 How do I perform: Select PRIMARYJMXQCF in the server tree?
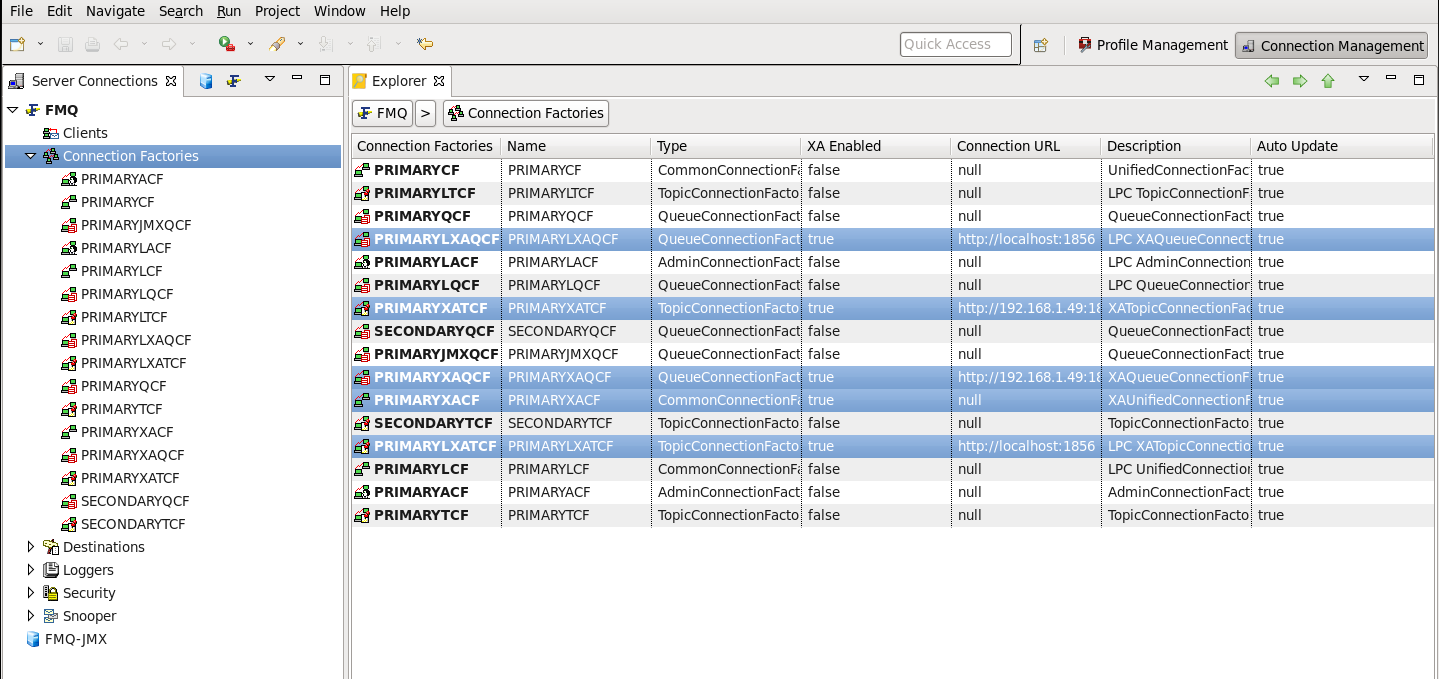(135, 225)
